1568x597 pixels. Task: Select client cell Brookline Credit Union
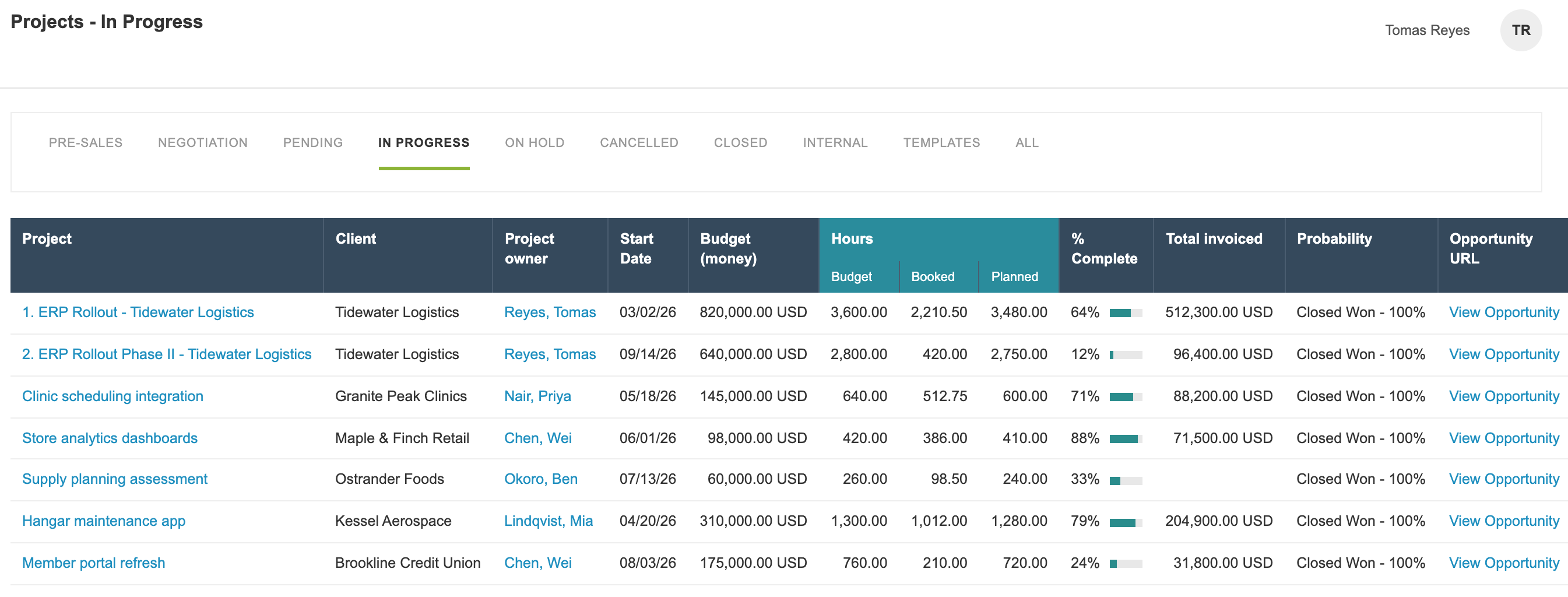tap(408, 563)
